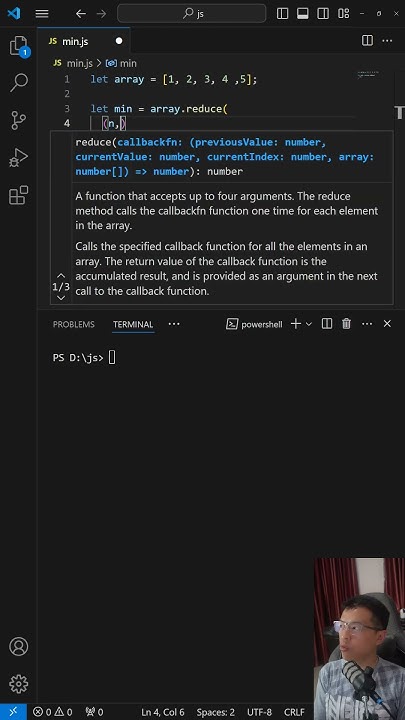Image resolution: width=405 pixels, height=720 pixels.
Task: Show next signature overload down arrow
Action: [x=61, y=298]
